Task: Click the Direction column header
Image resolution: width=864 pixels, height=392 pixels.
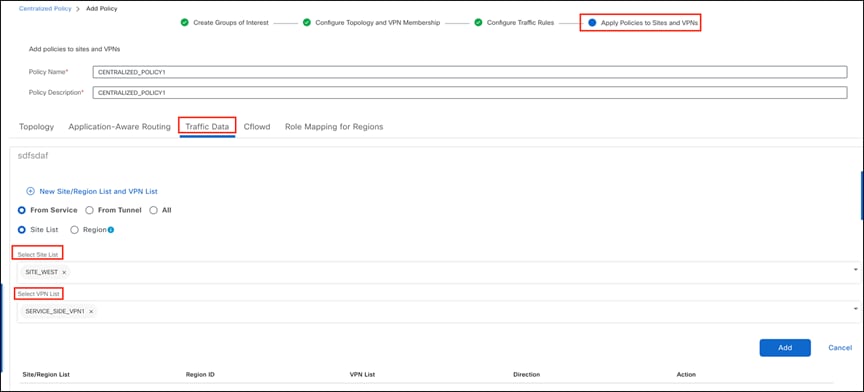Action: click(x=526, y=374)
